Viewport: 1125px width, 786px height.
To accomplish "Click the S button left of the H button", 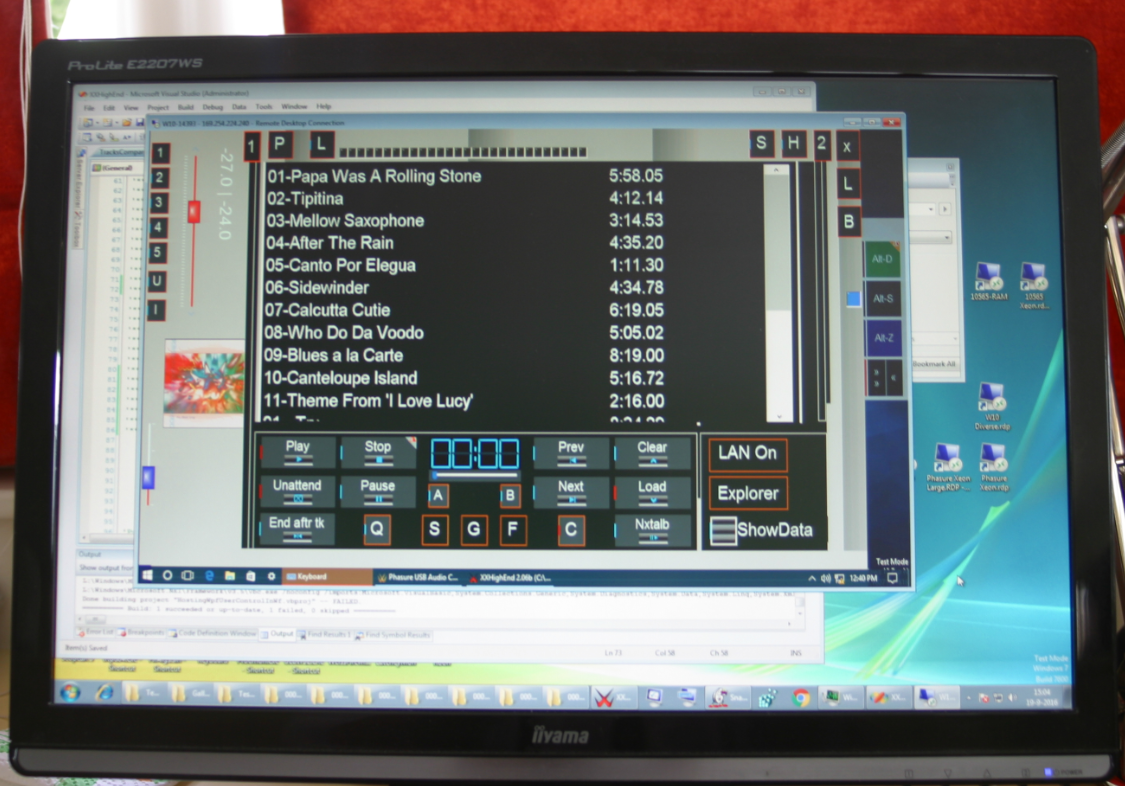I will click(761, 143).
